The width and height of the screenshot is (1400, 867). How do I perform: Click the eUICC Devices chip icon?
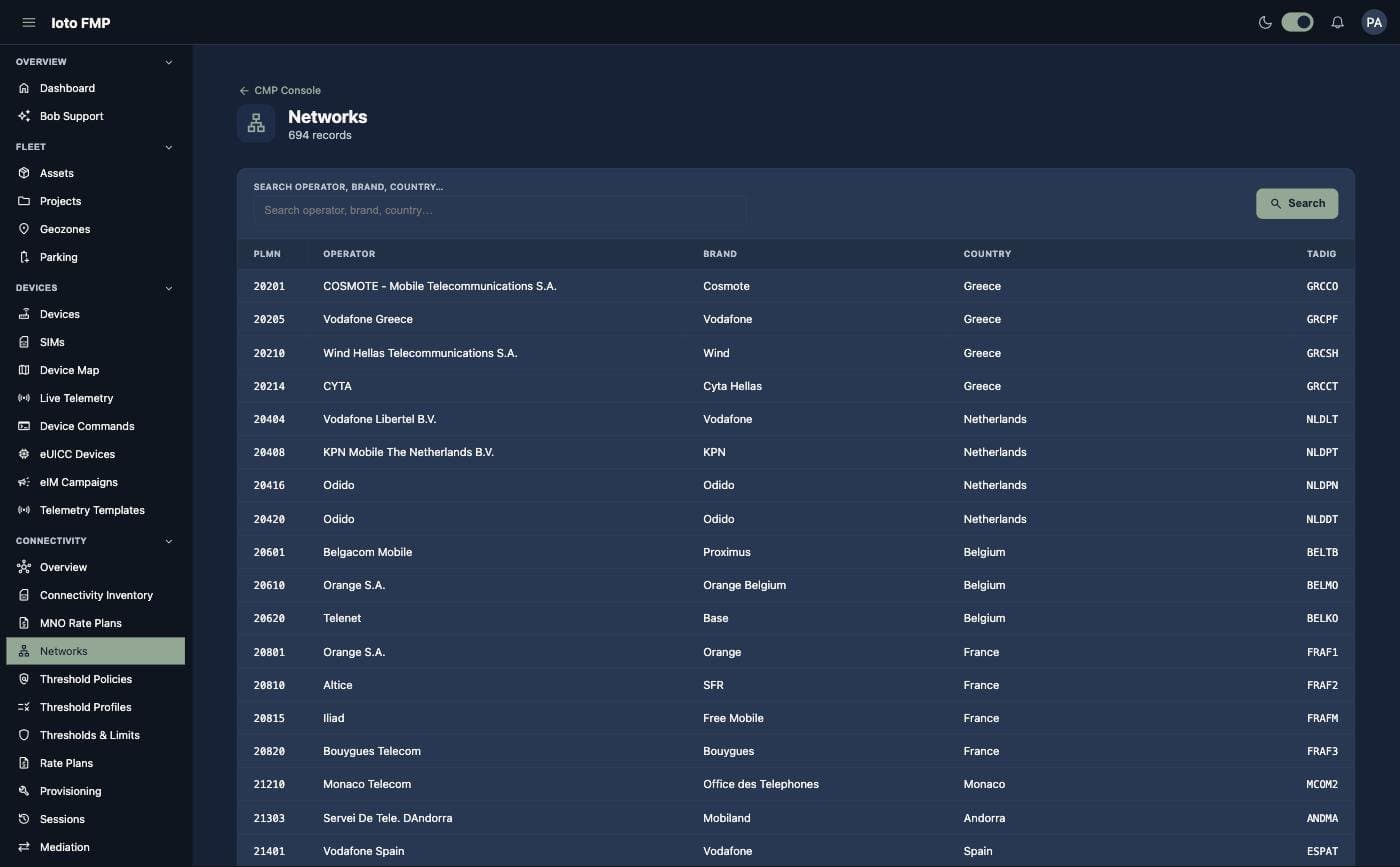[x=24, y=454]
